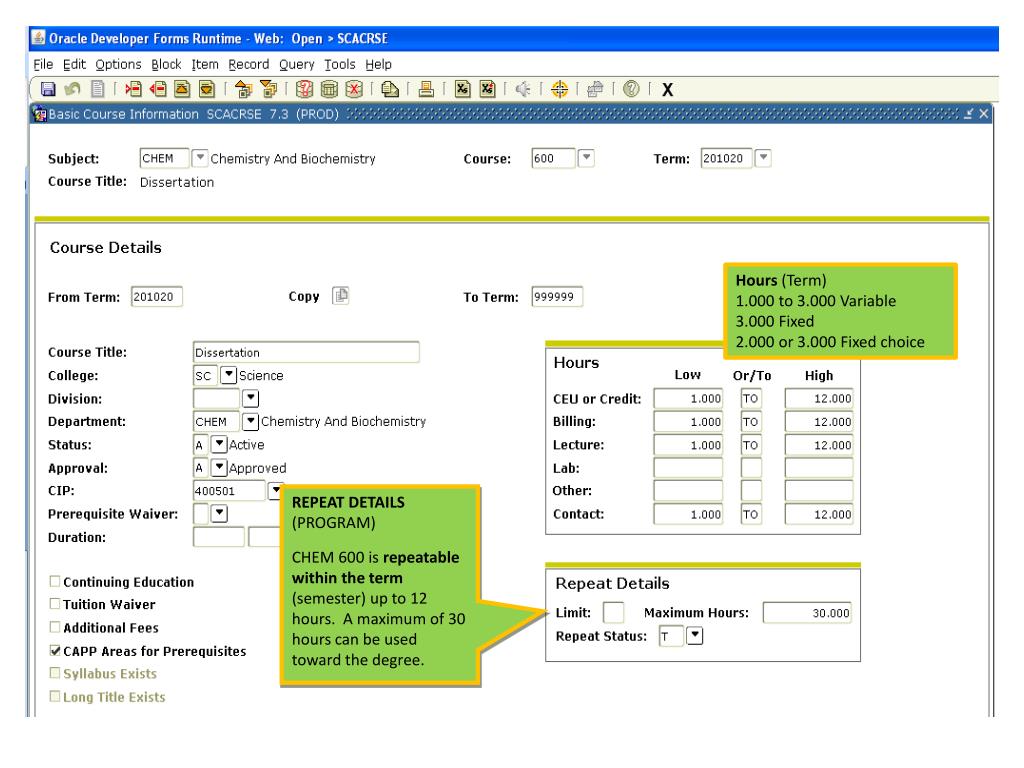Click the Repeat Details Limit field
Viewport: 1024px width, 768px height.
click(613, 613)
